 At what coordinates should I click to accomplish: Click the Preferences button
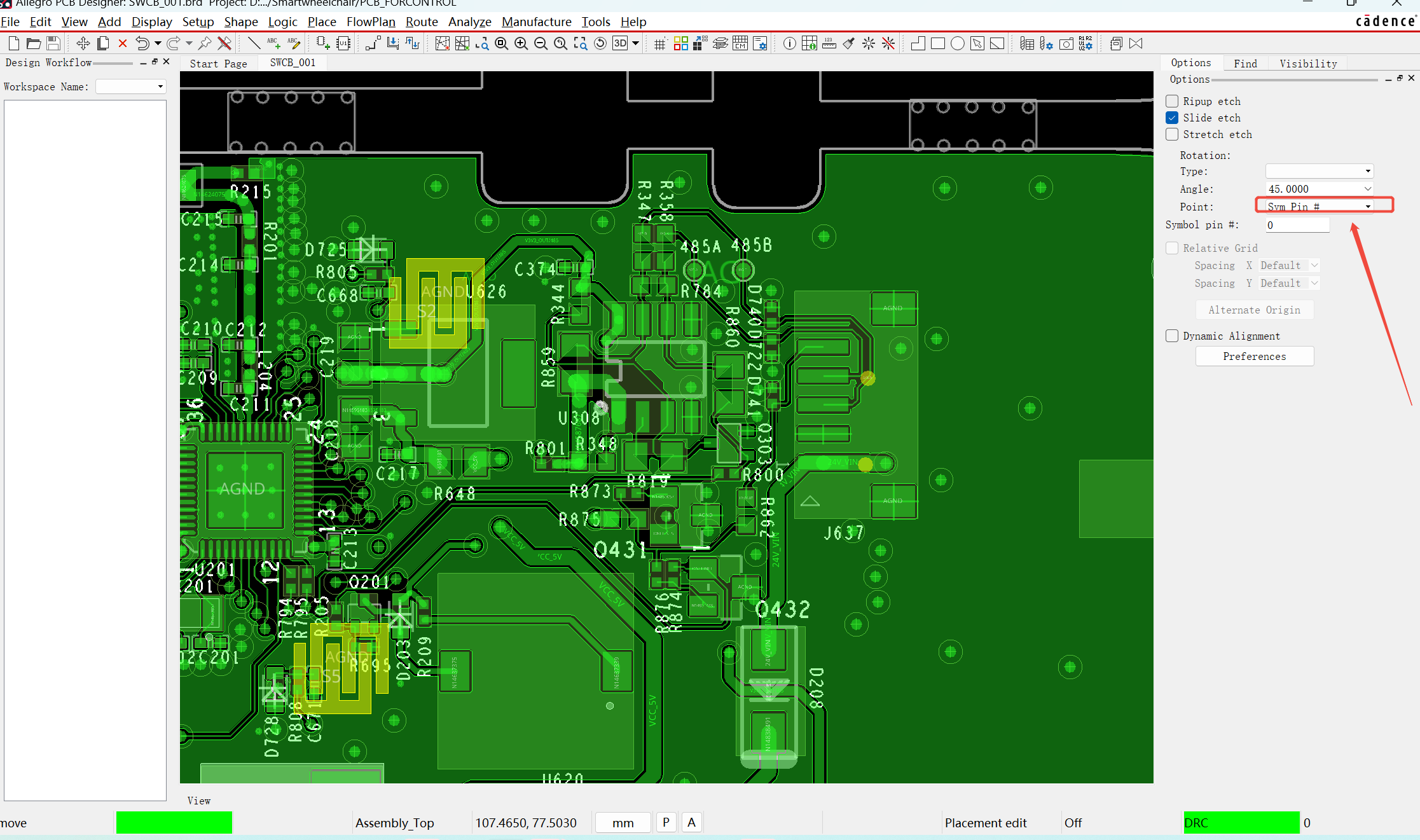[1254, 356]
